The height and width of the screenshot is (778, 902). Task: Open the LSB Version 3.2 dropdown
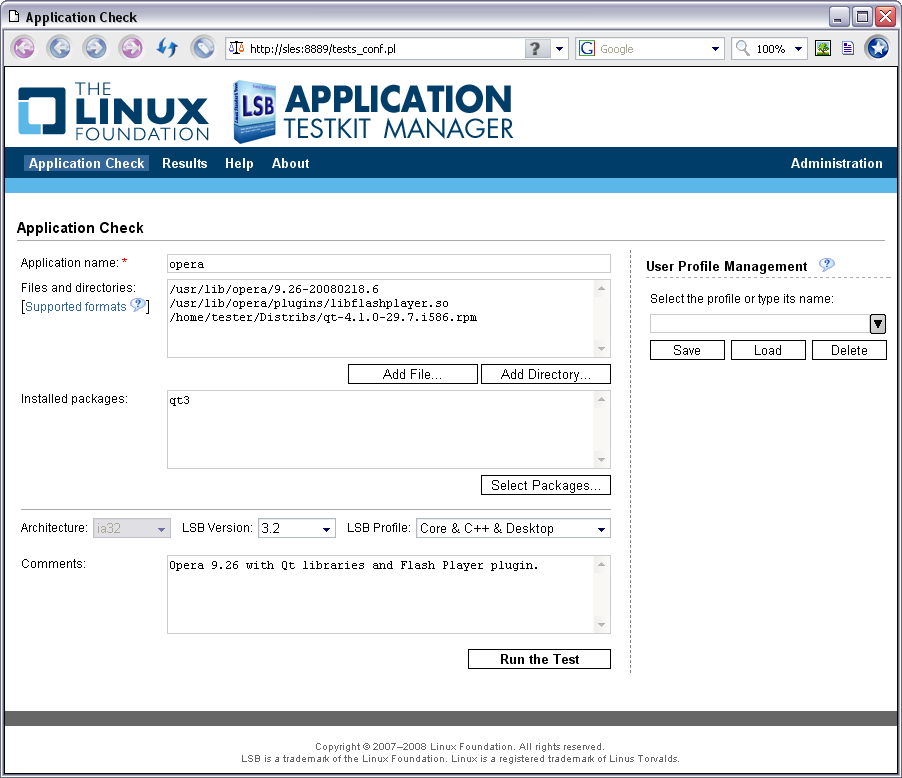click(297, 528)
